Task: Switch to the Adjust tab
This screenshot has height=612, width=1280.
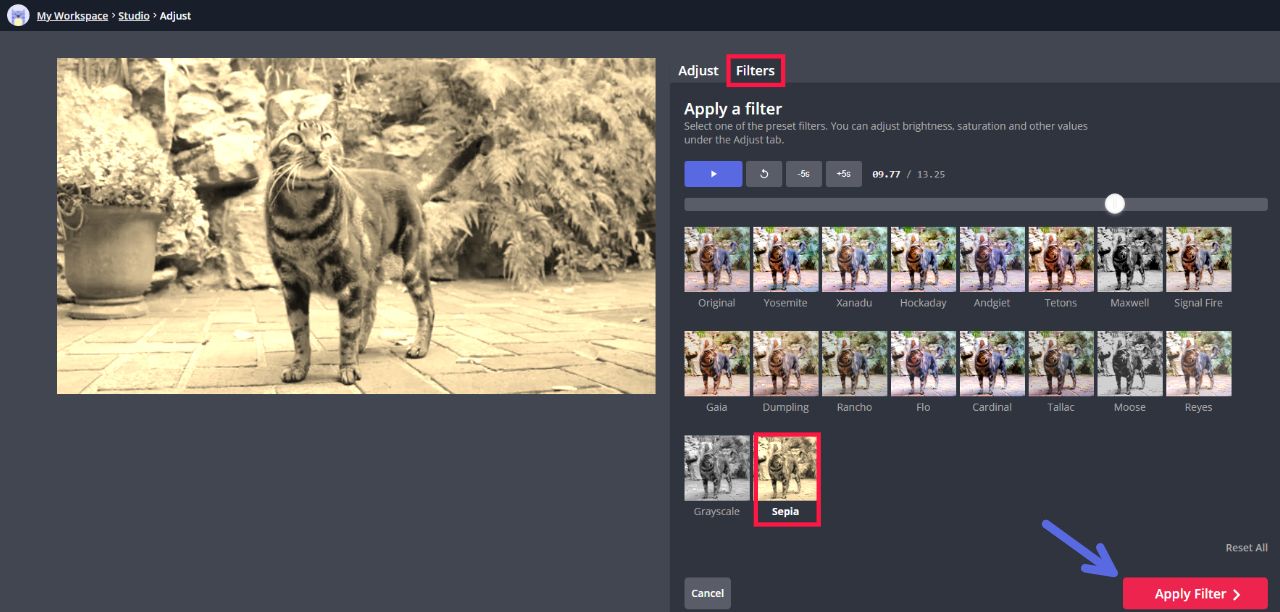Action: click(x=698, y=71)
